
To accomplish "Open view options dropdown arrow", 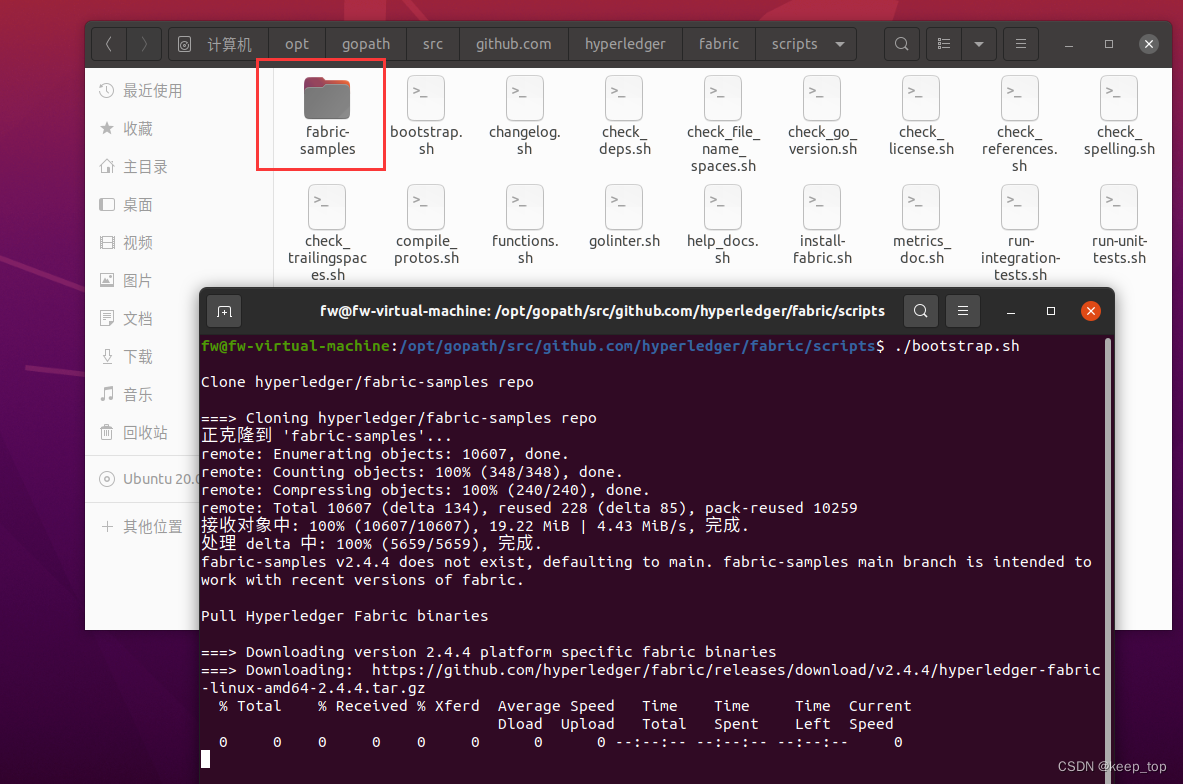I will coord(979,44).
